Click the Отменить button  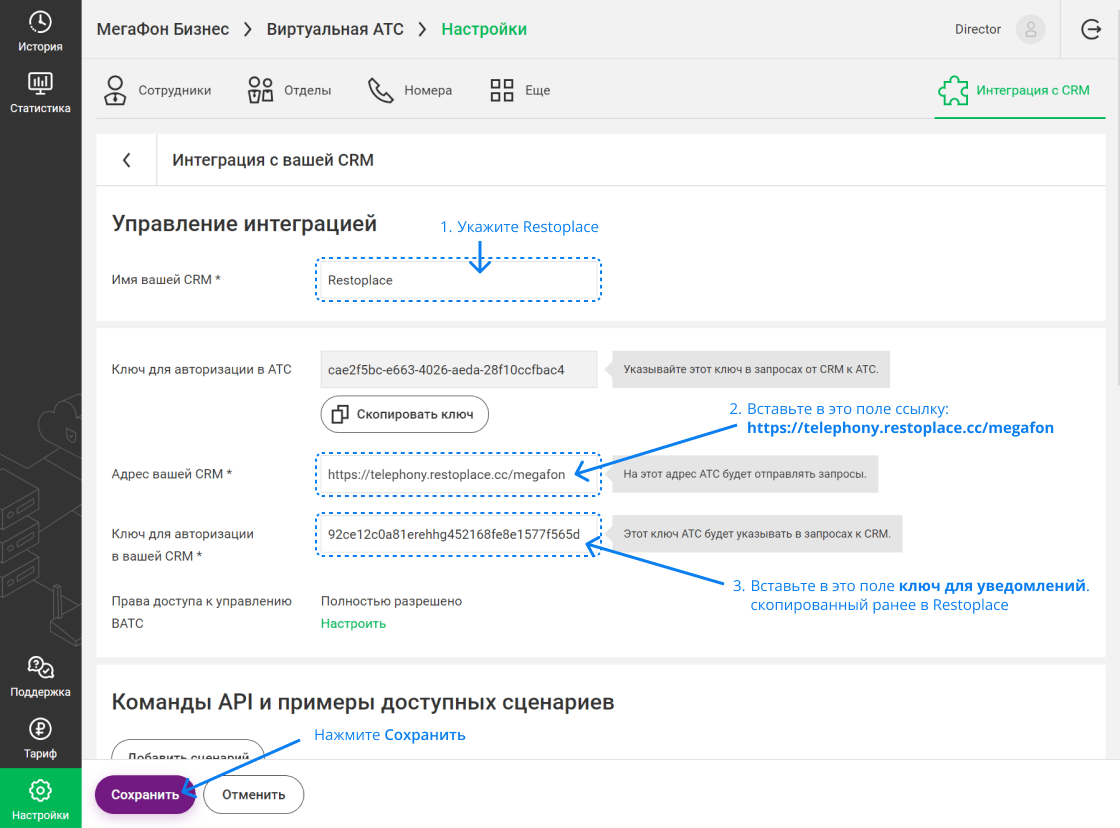coord(253,794)
